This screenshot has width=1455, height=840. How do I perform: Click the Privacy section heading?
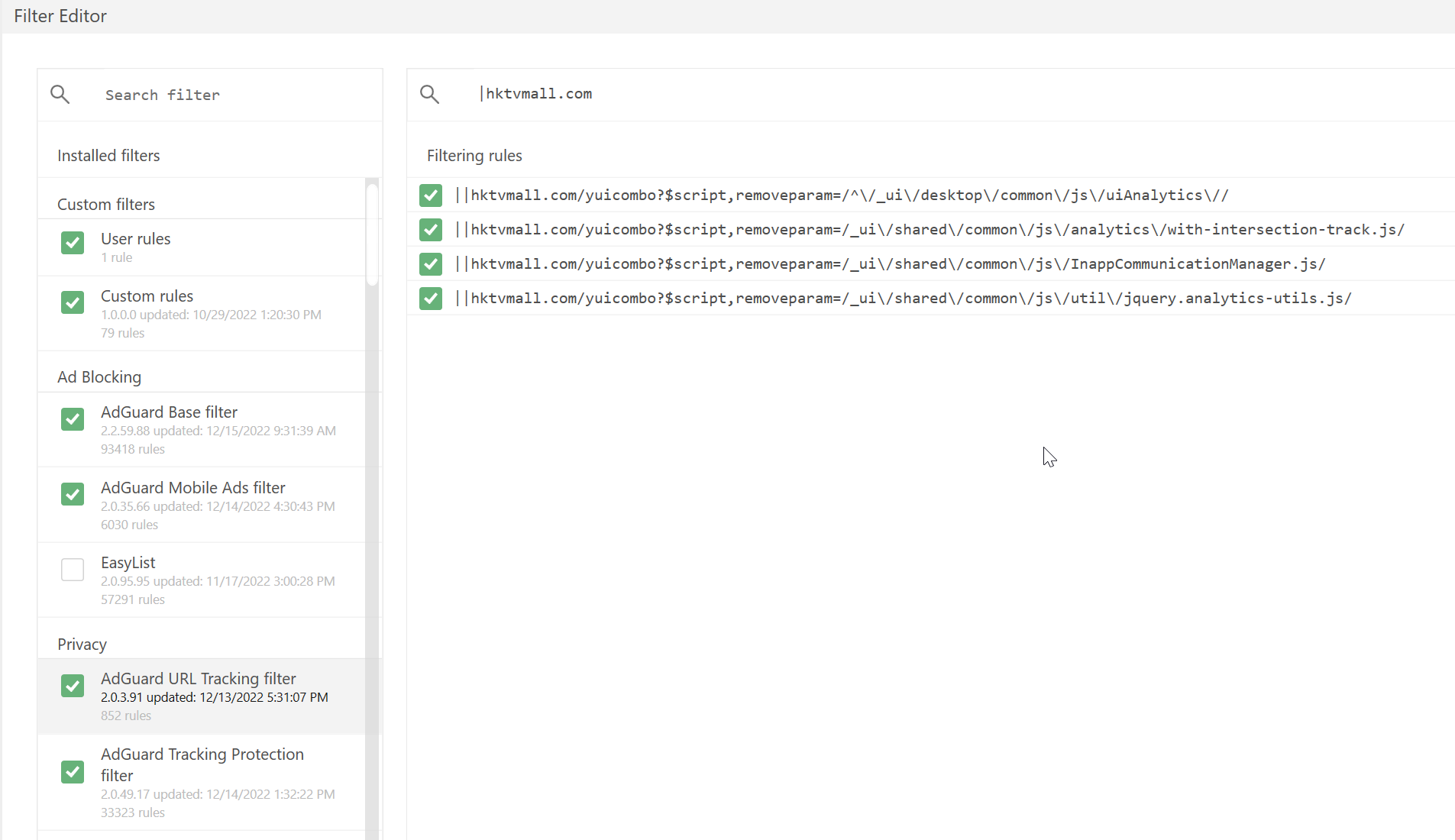(x=82, y=645)
